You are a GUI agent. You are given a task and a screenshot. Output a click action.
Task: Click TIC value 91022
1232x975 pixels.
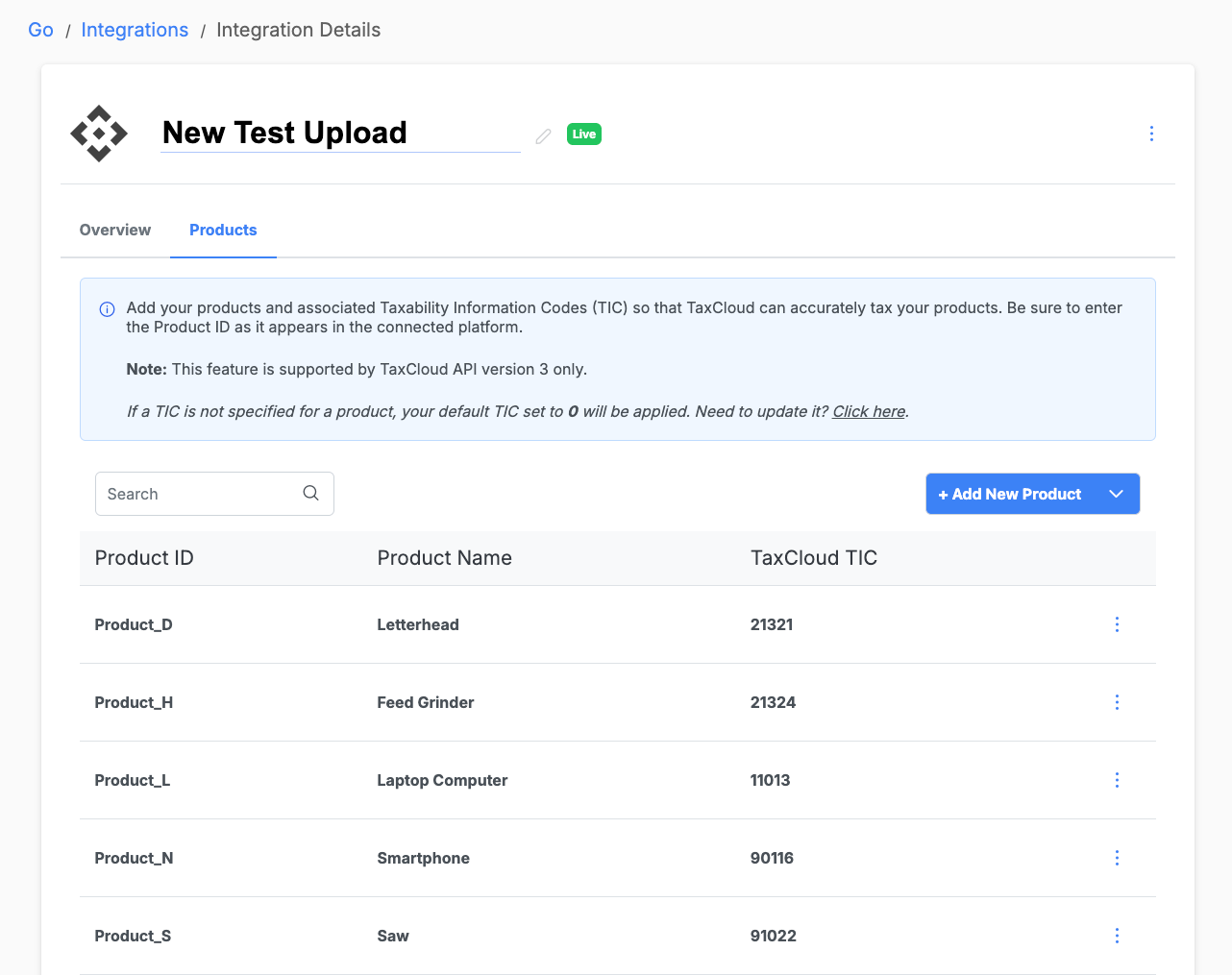click(774, 936)
